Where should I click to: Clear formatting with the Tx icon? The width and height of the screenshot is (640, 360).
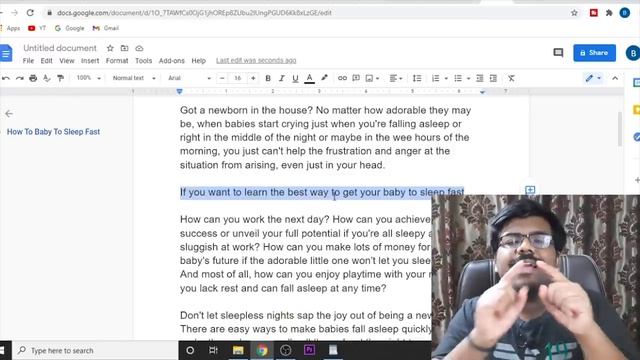tap(511, 78)
